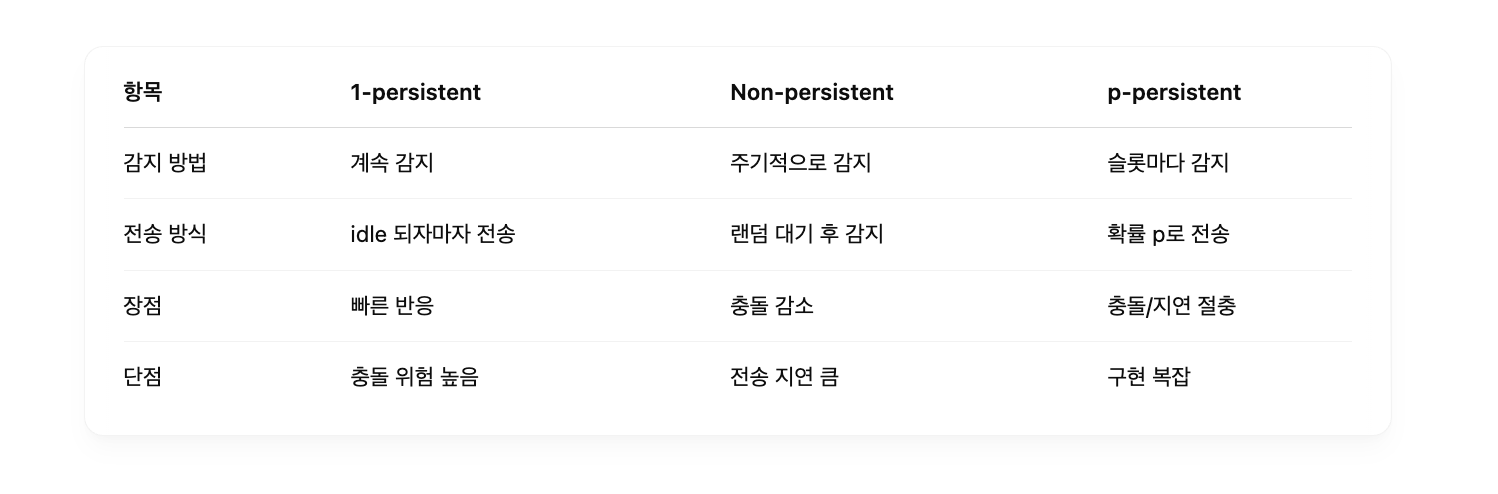Viewport: 1498px width, 494px height.
Task: Click the 전송 지연 큼 cell
Action: pyautogui.click(x=784, y=377)
